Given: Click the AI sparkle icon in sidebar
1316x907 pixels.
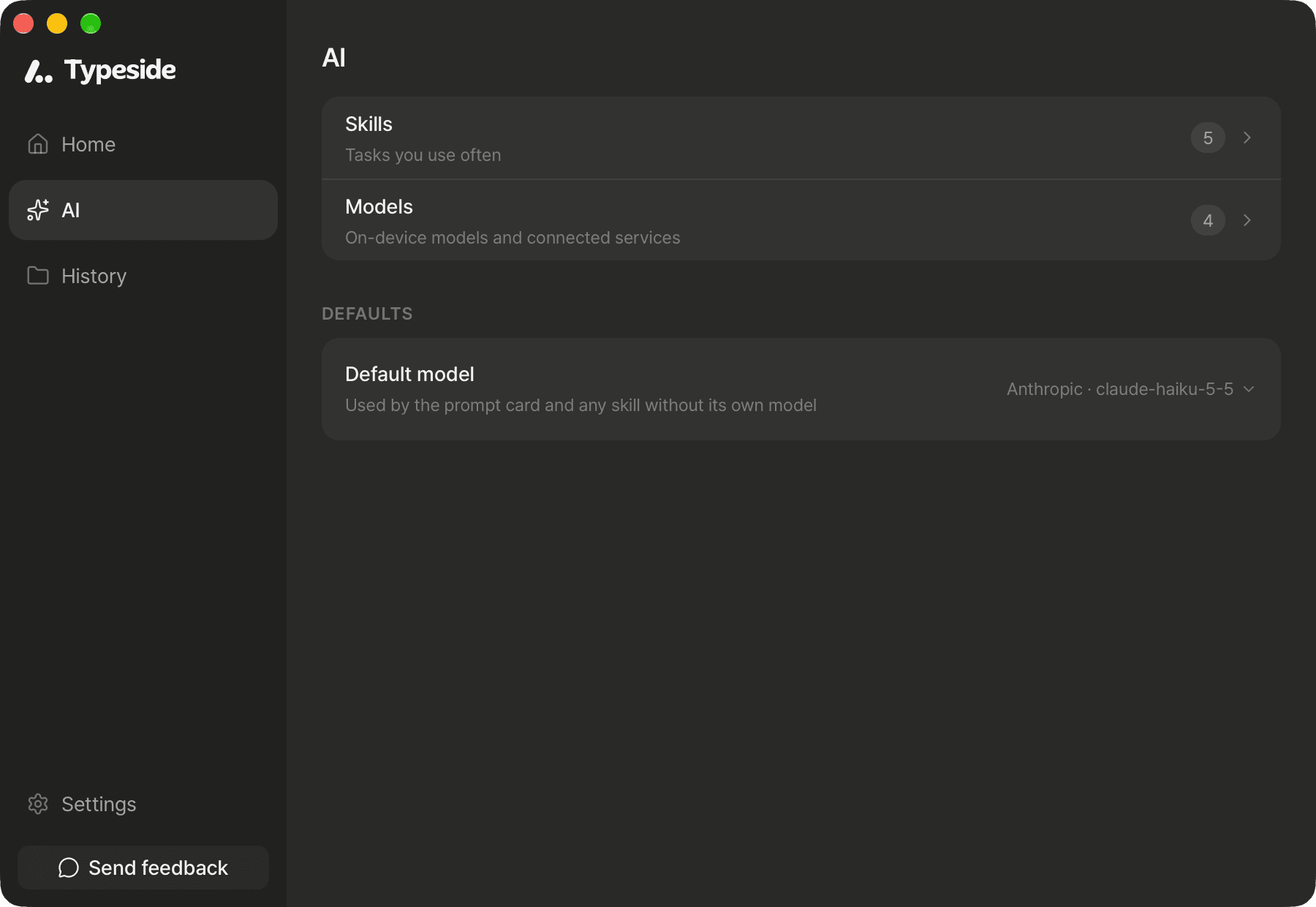Looking at the screenshot, I should tap(38, 210).
